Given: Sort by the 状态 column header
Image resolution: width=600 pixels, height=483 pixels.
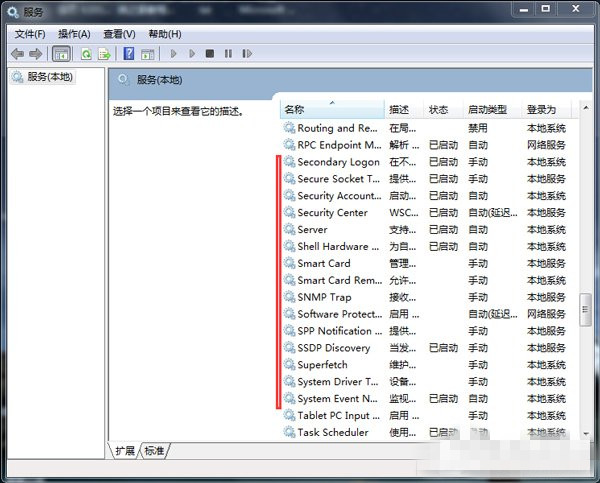Looking at the screenshot, I should (x=444, y=110).
